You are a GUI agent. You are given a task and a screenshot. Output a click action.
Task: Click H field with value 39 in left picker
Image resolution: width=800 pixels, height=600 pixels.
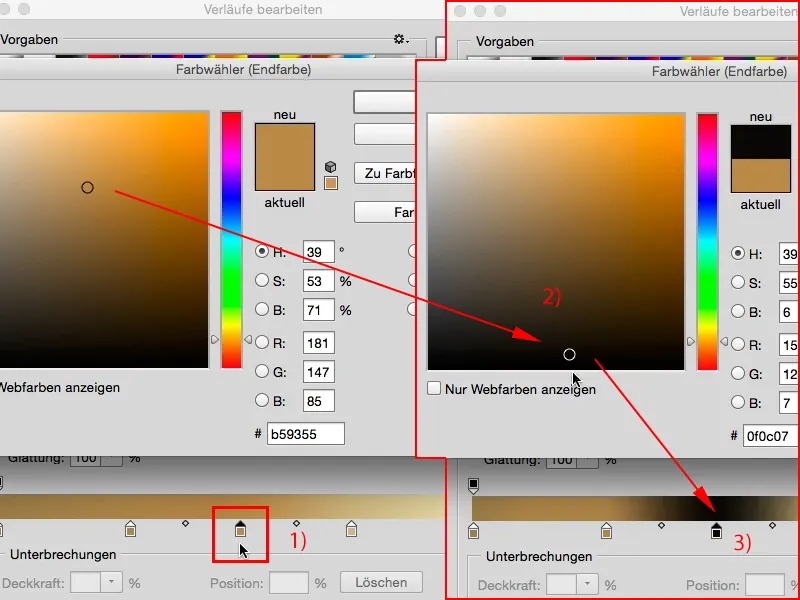319,252
